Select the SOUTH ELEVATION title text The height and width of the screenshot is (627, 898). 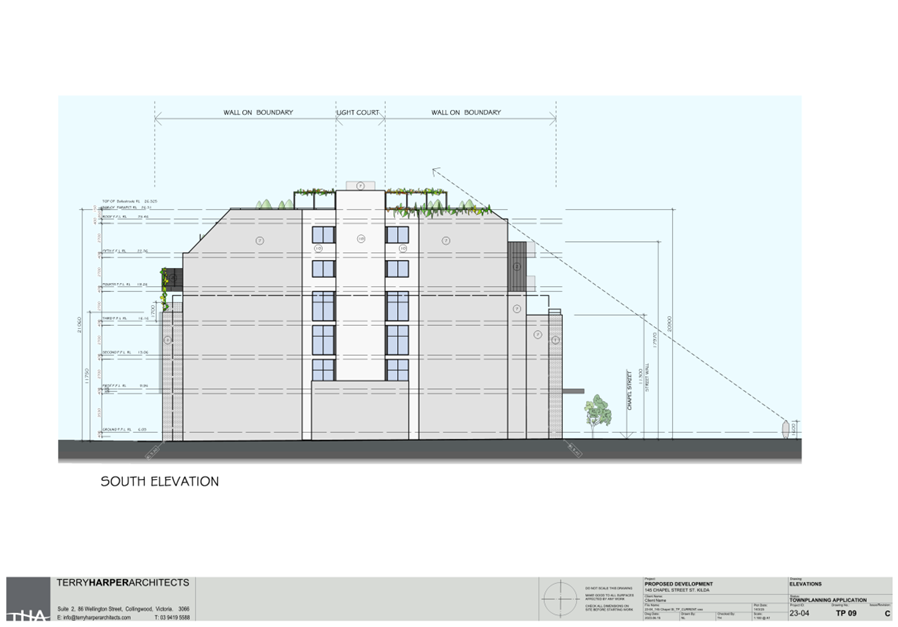coord(159,481)
